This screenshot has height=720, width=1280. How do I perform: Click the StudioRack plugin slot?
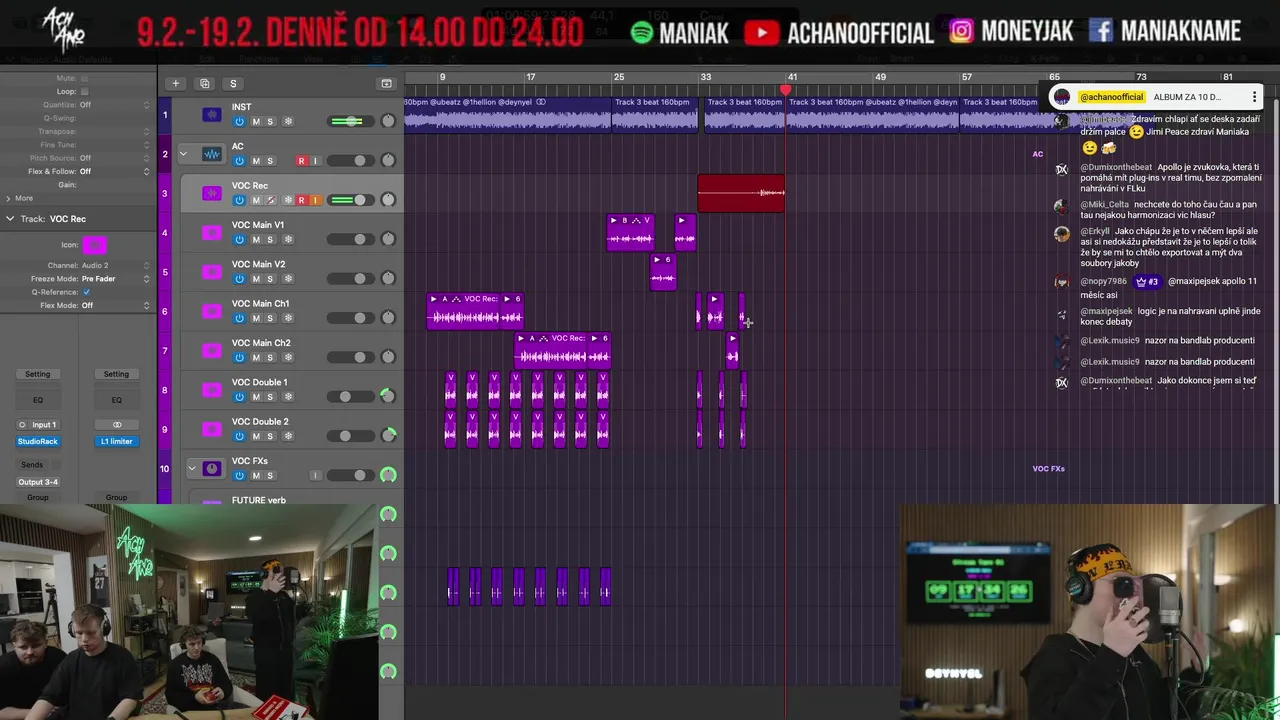[37, 441]
